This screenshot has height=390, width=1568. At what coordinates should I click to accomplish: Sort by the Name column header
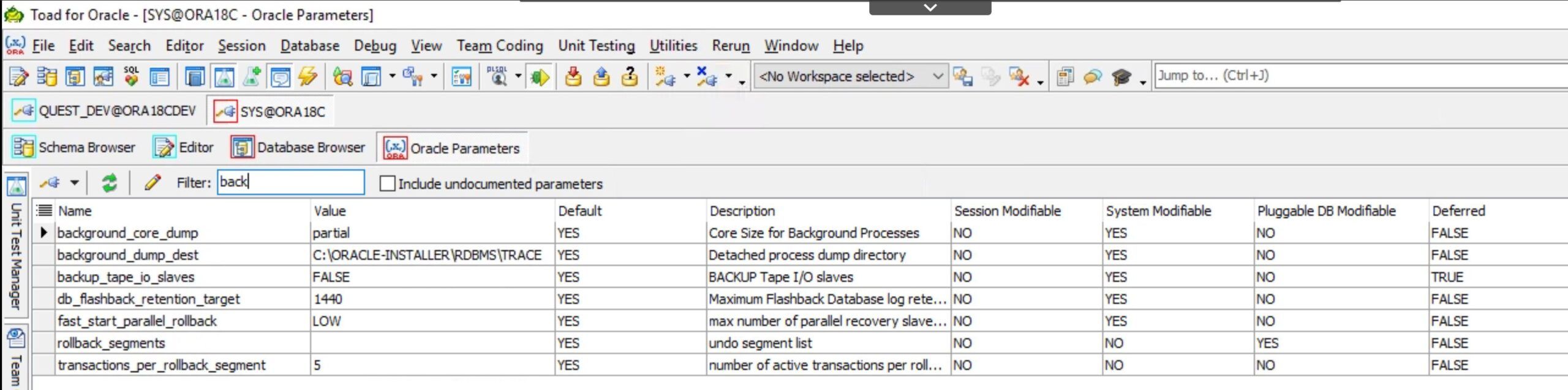click(x=183, y=211)
